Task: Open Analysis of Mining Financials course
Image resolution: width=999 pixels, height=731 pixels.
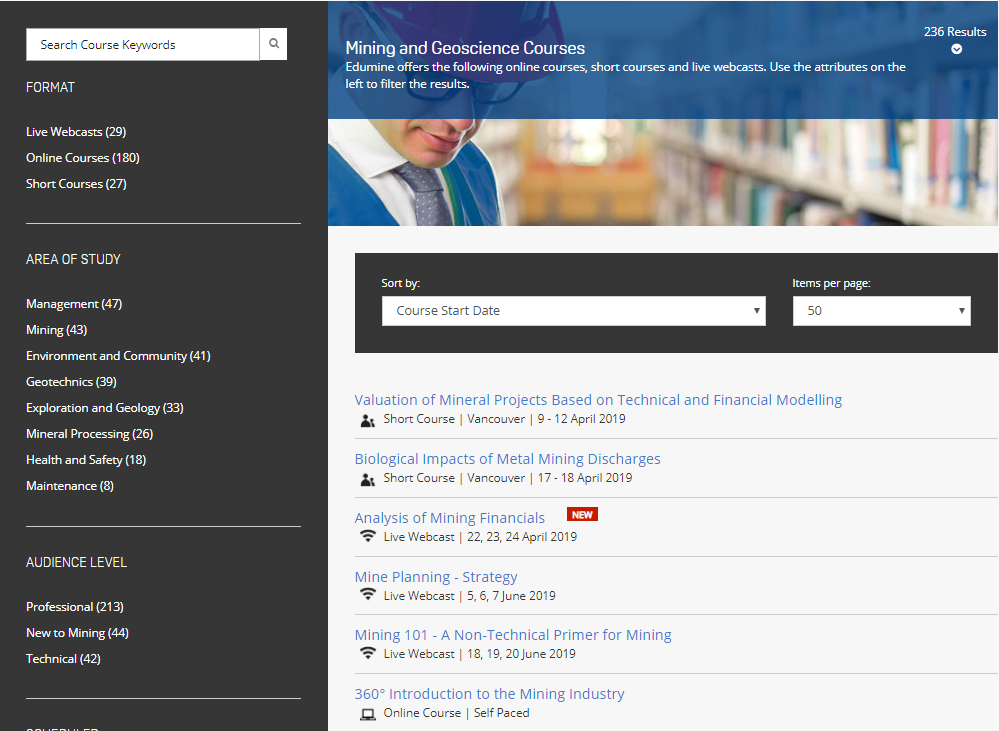Action: 450,518
